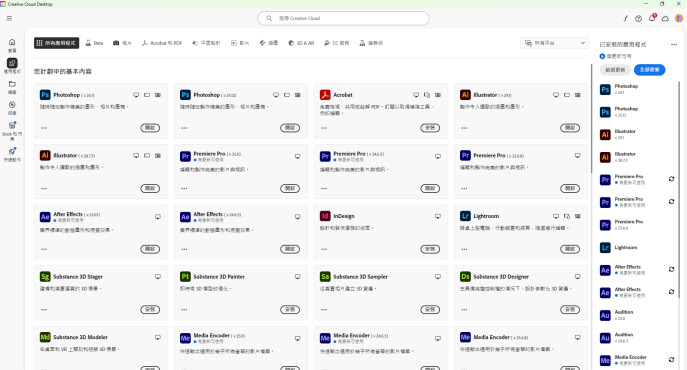
Task: Click Open on the Lightroom card
Action: pyautogui.click(x=570, y=249)
